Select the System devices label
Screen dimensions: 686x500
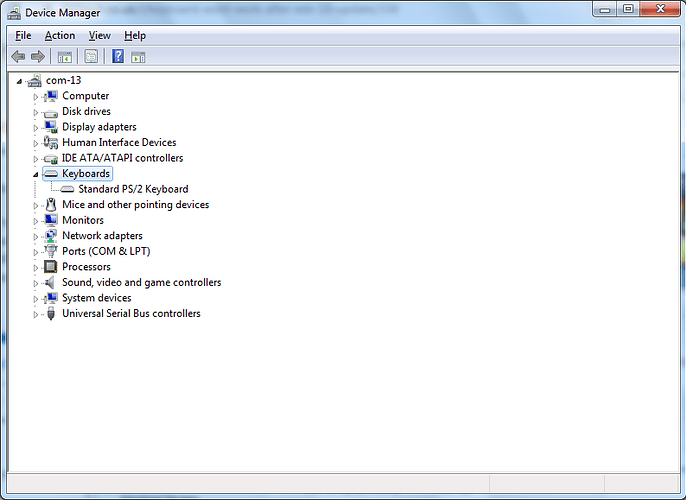point(97,298)
